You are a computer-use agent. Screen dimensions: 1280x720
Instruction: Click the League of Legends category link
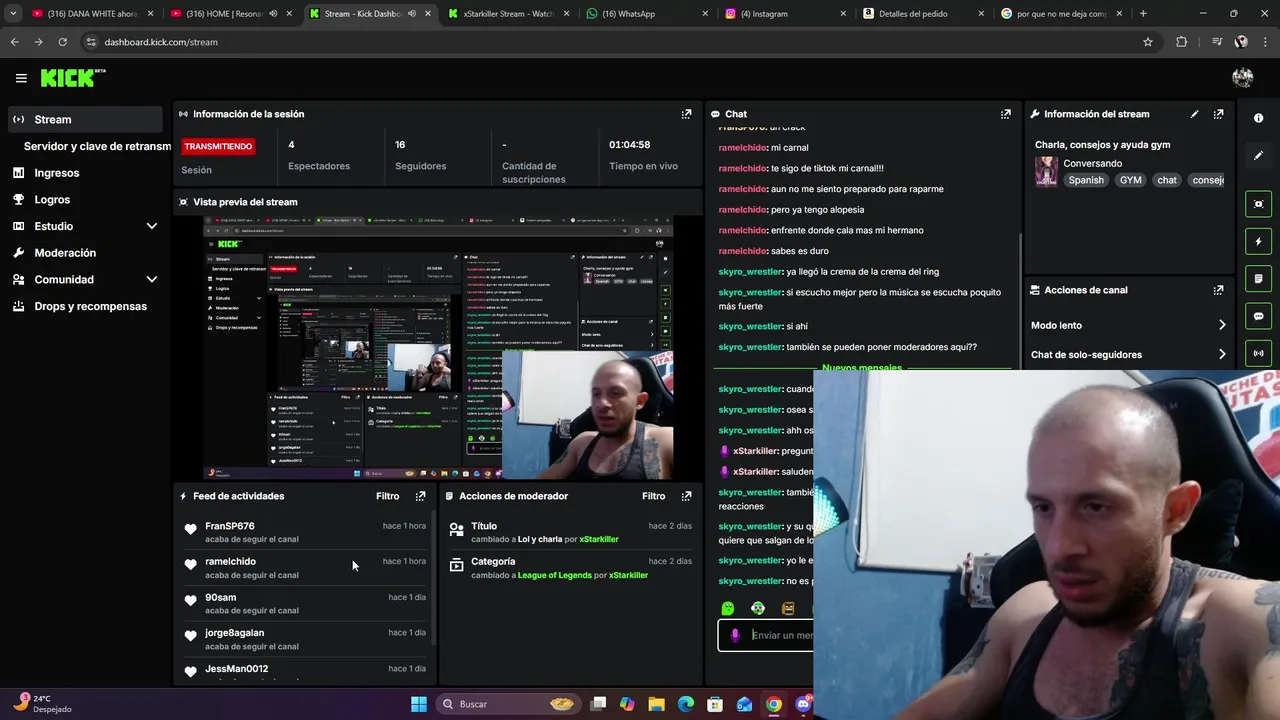click(x=555, y=575)
